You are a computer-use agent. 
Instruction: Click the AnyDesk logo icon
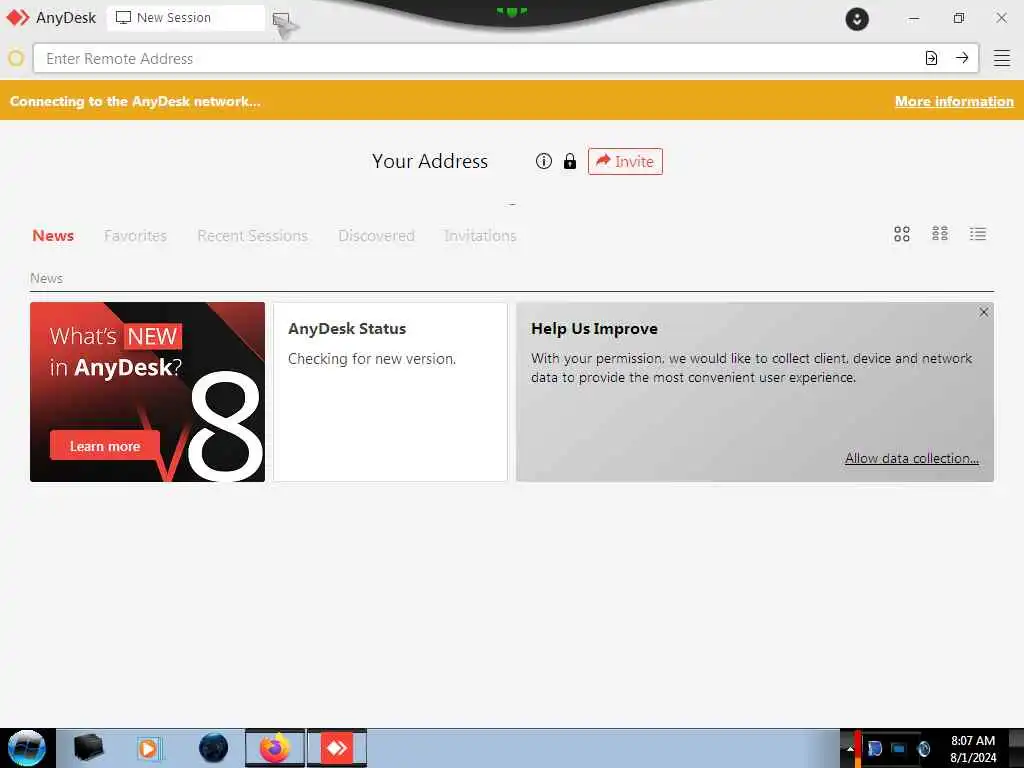(18, 18)
